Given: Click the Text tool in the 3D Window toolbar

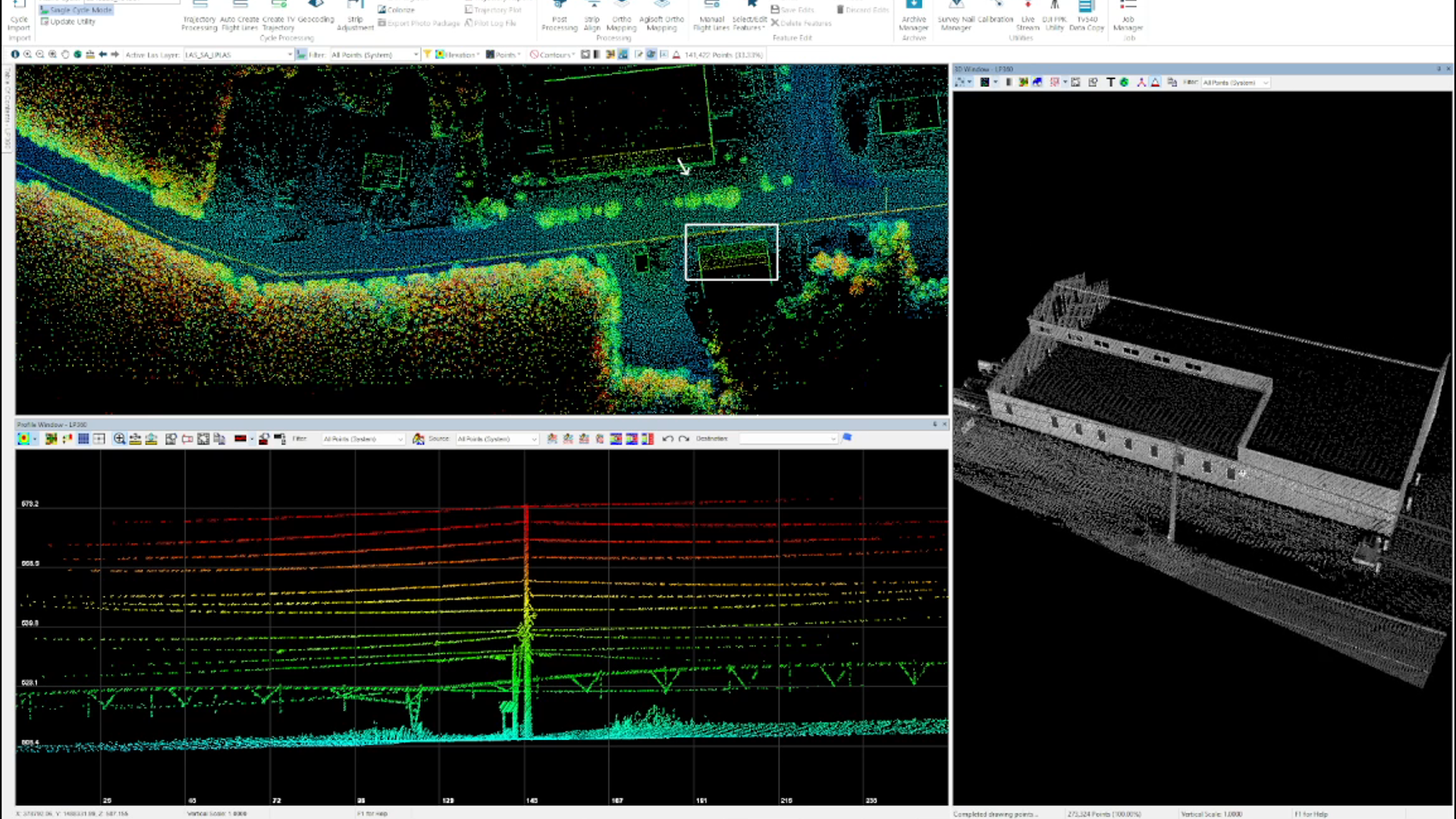Looking at the screenshot, I should (x=1110, y=82).
